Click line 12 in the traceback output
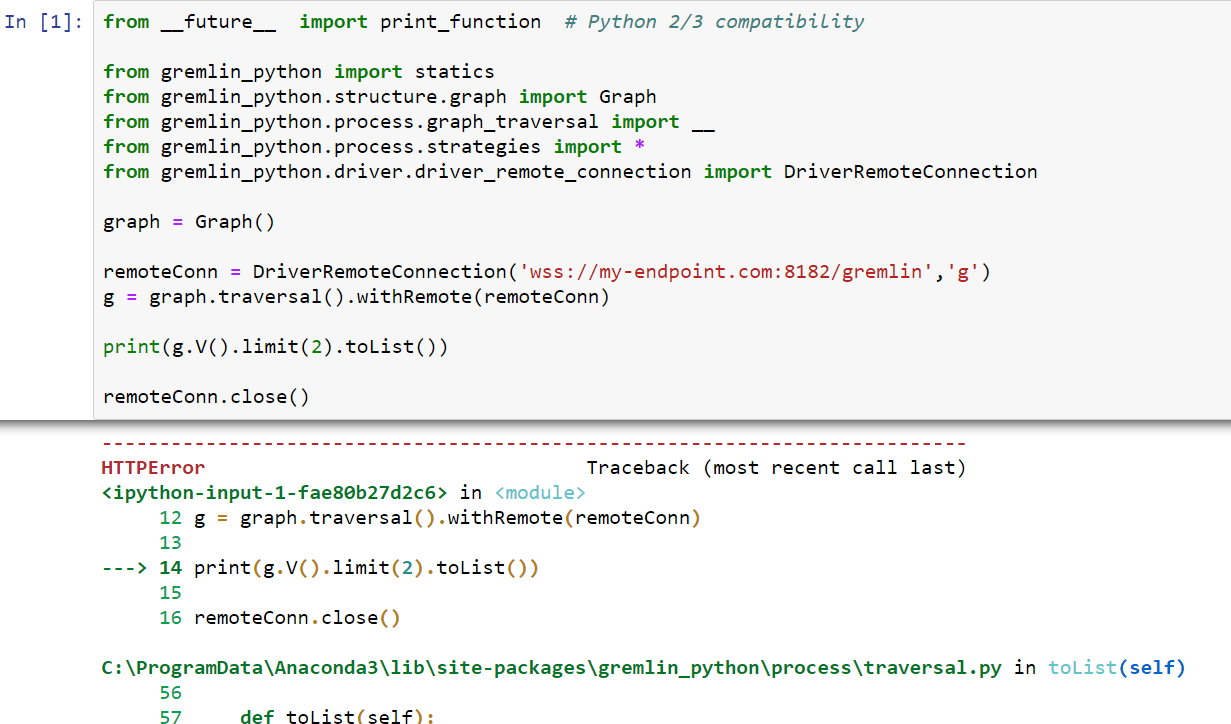The height and width of the screenshot is (724, 1231). (x=400, y=517)
